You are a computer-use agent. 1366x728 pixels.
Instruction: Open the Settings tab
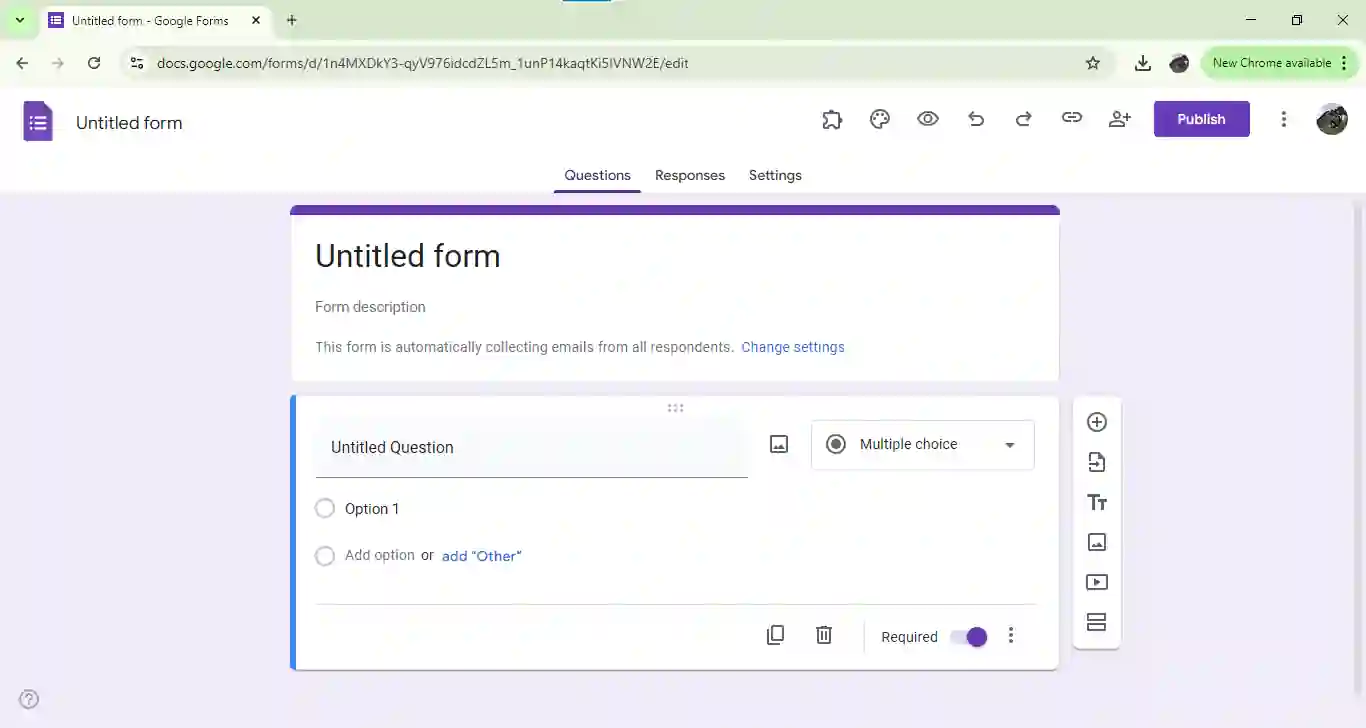point(775,175)
